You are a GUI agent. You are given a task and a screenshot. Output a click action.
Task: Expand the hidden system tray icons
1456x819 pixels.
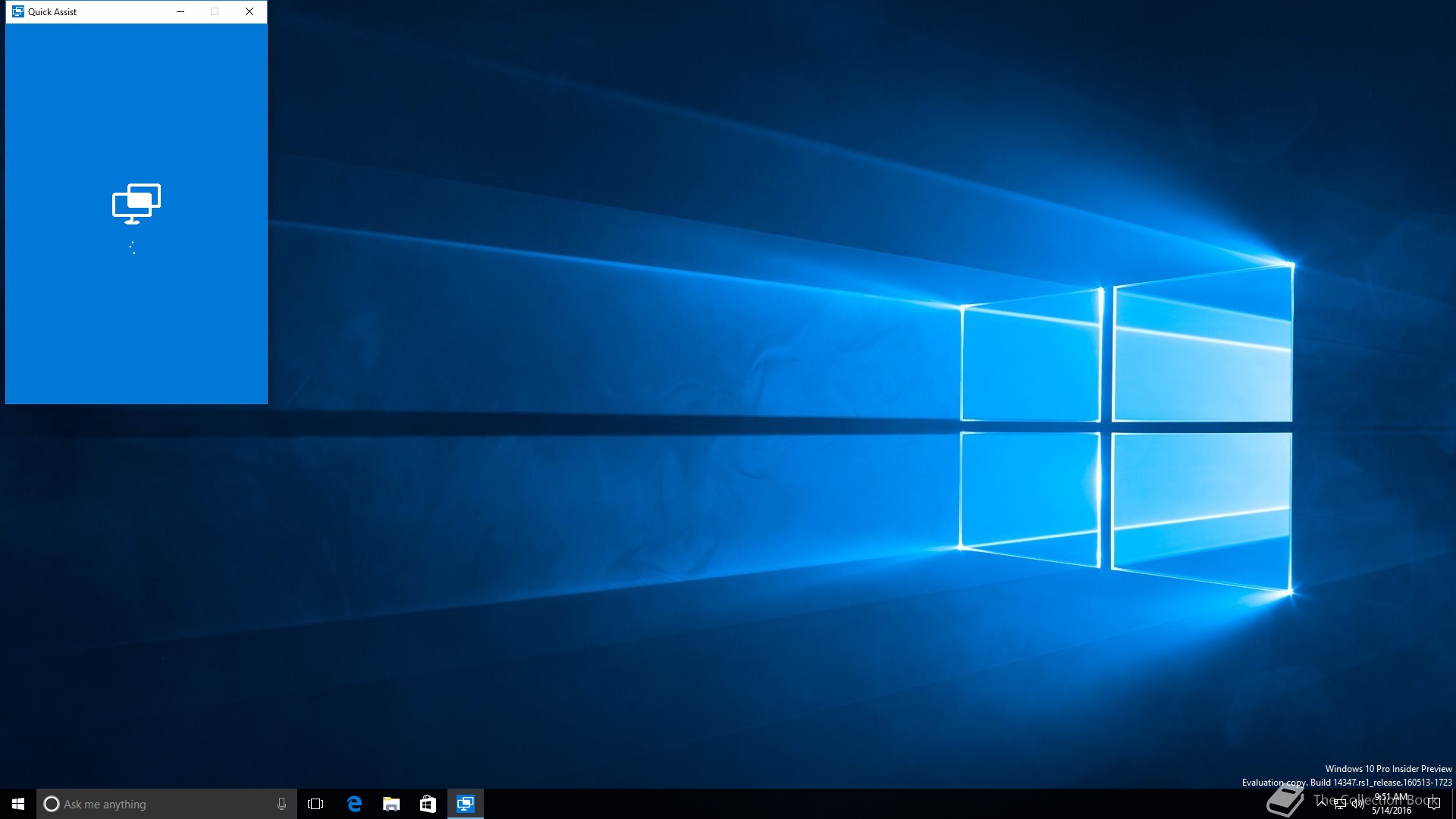tap(1322, 803)
